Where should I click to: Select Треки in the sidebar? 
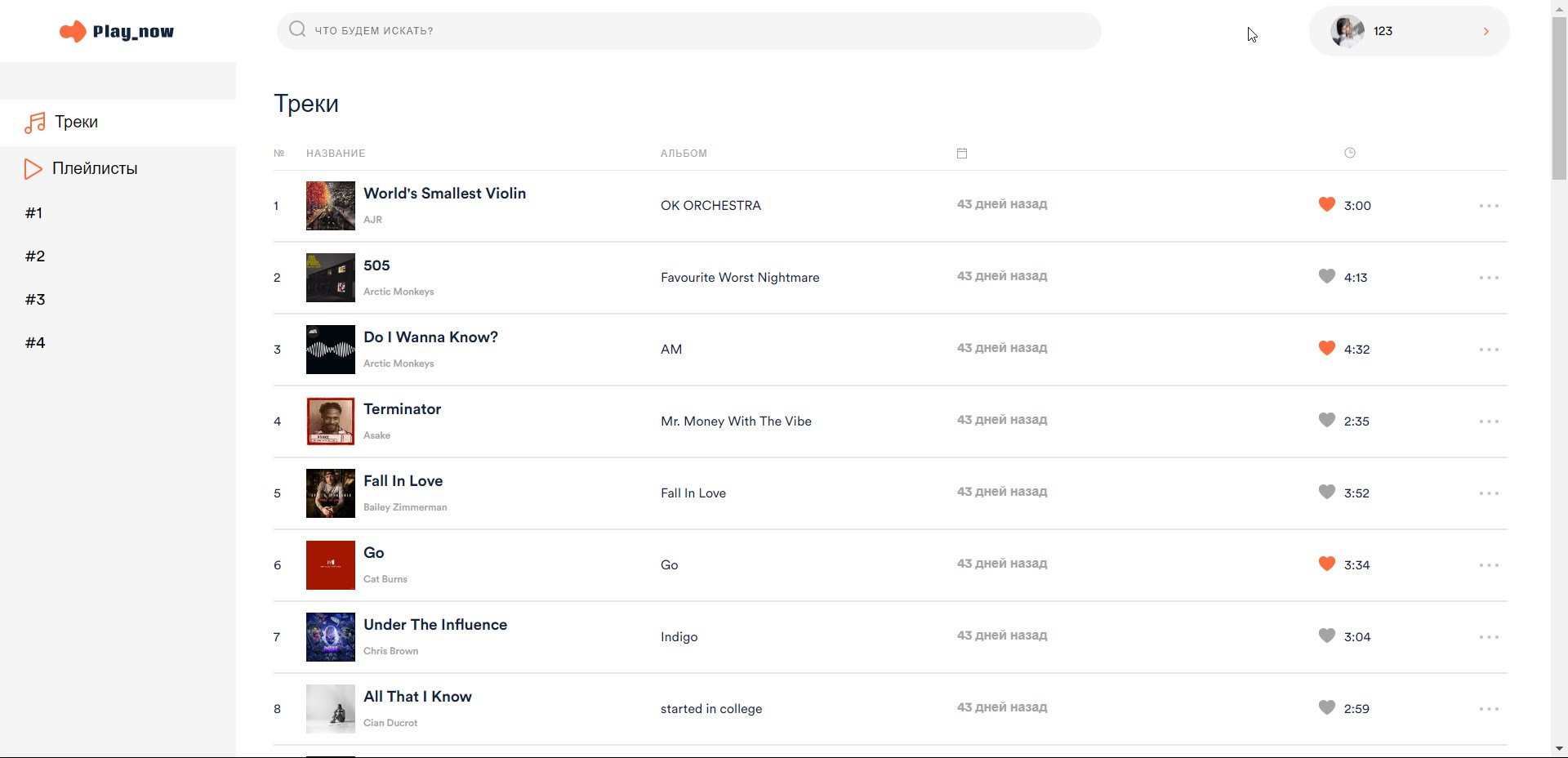tap(77, 123)
